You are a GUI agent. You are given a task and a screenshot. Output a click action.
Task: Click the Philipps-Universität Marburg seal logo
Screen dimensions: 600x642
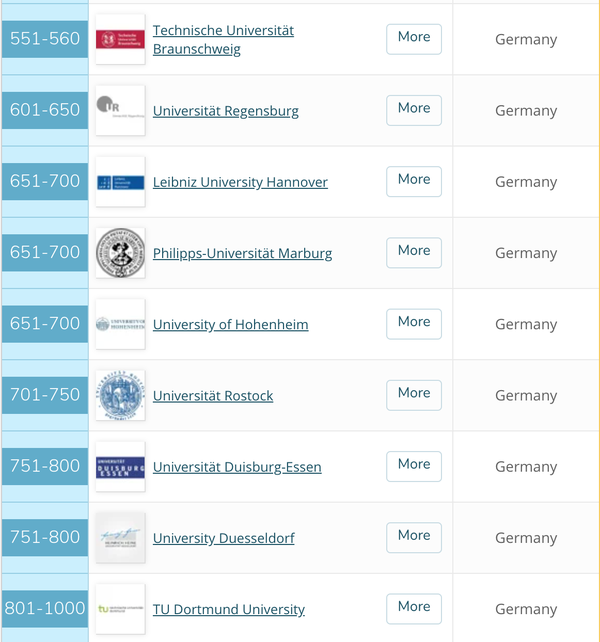pos(120,253)
